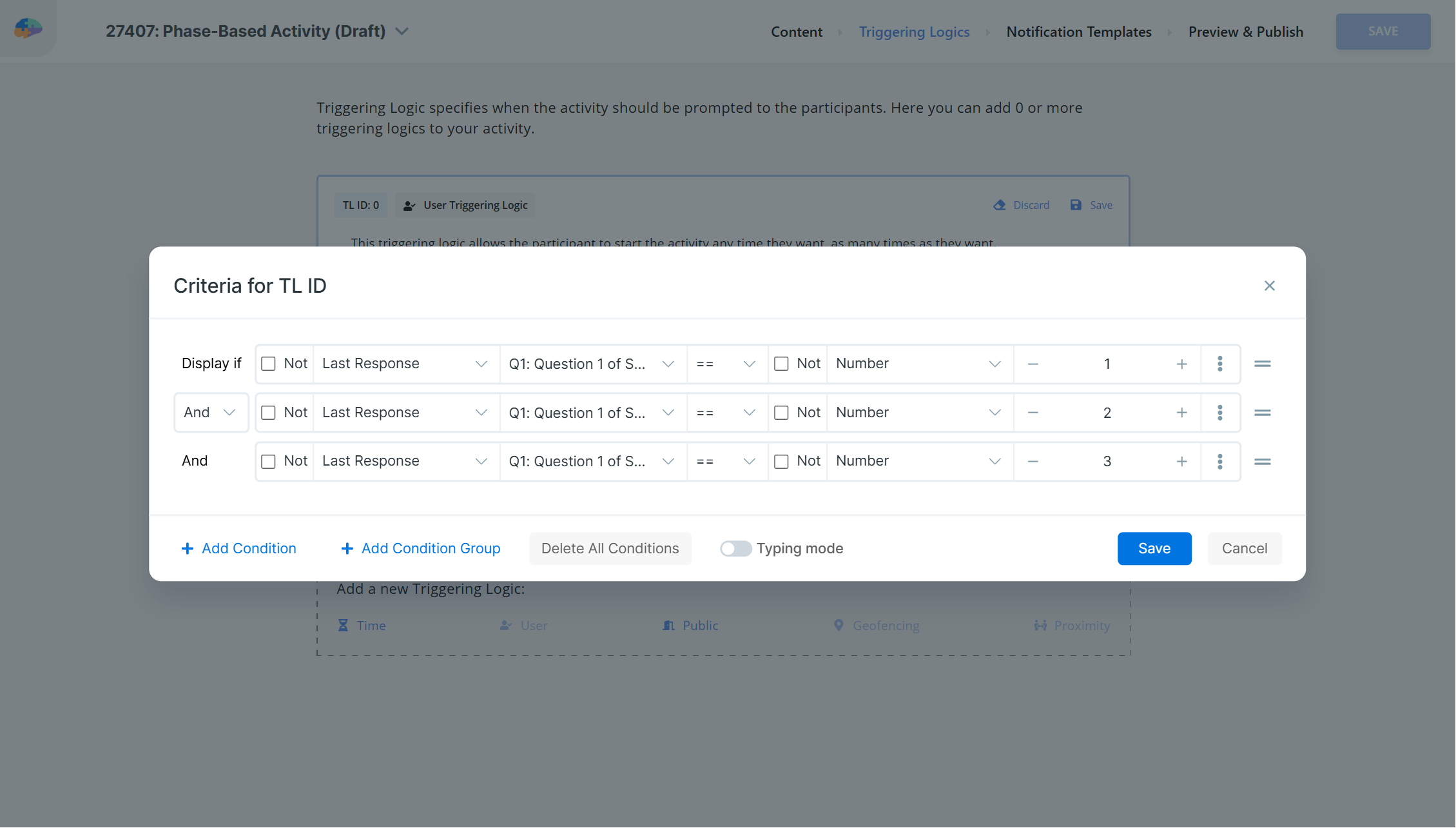The width and height of the screenshot is (1456, 828).
Task: Click the three-dot menu on third condition row
Action: [1219, 462]
